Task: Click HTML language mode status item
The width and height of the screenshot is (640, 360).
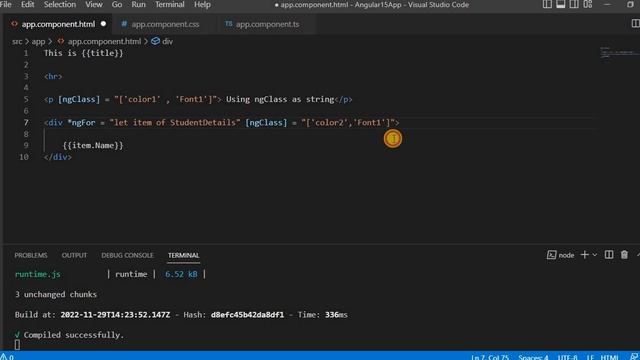Action: (x=609, y=357)
